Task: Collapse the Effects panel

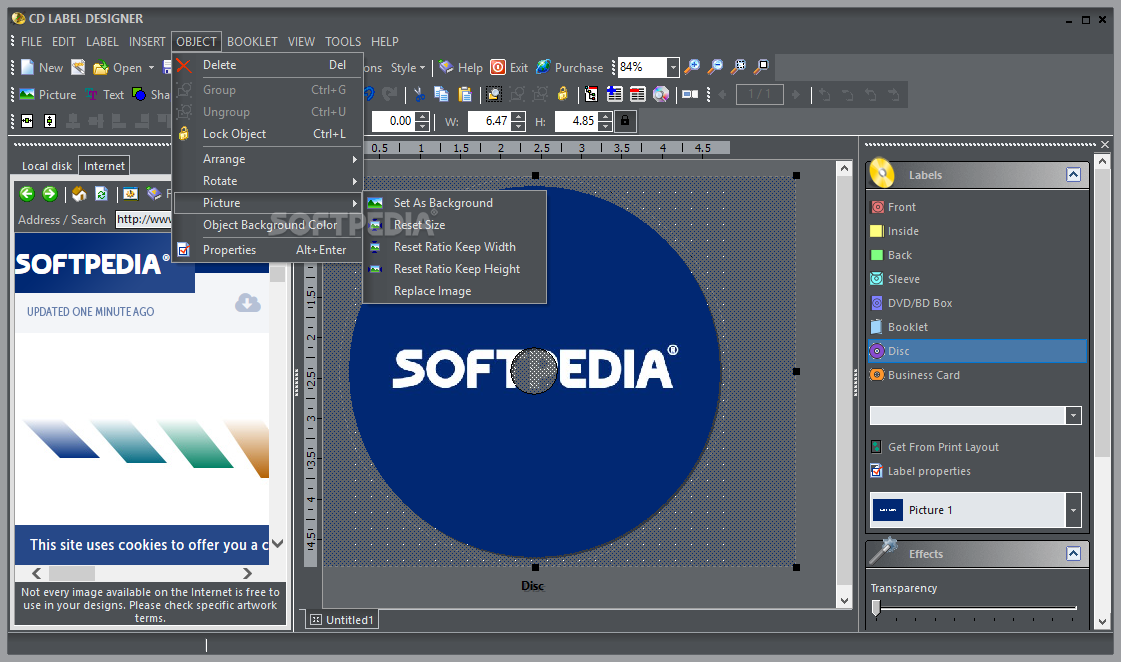Action: pos(1073,553)
